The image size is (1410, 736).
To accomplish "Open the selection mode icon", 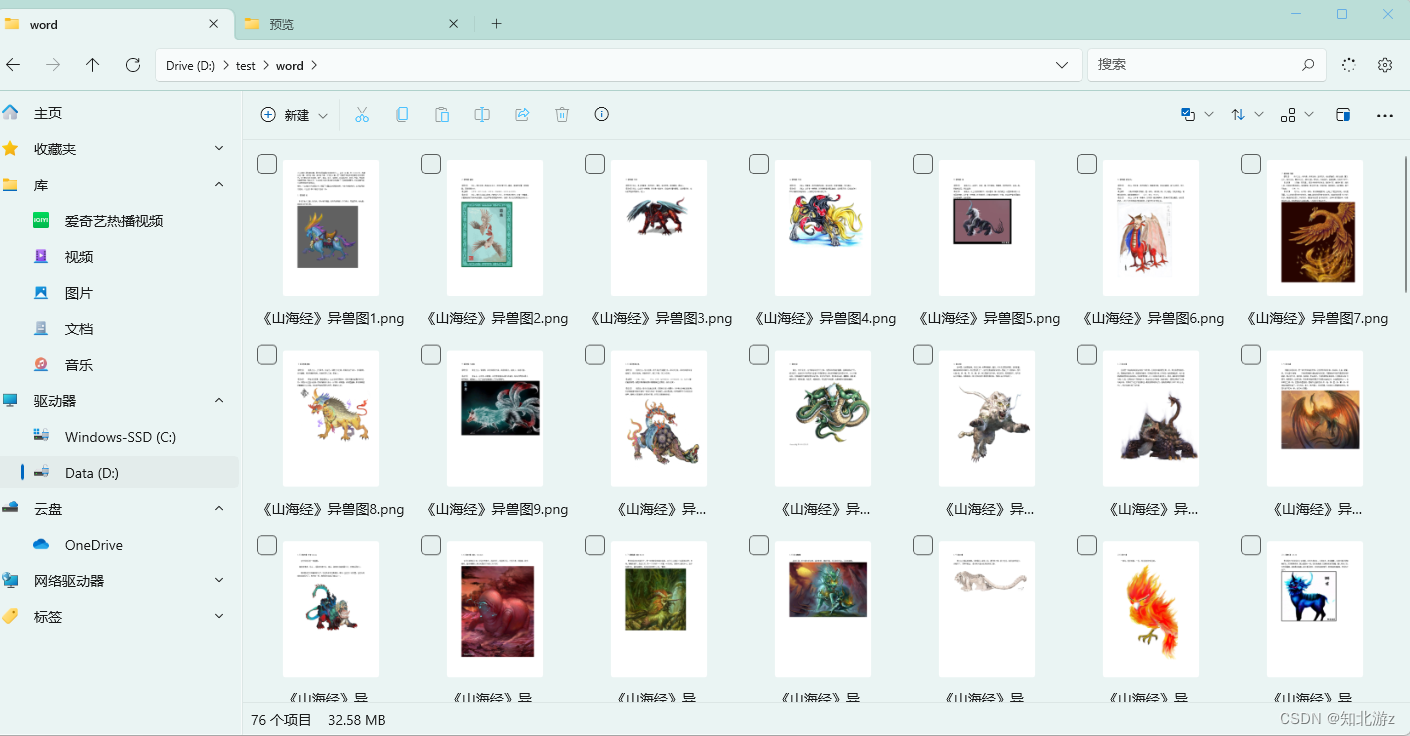I will [1188, 115].
